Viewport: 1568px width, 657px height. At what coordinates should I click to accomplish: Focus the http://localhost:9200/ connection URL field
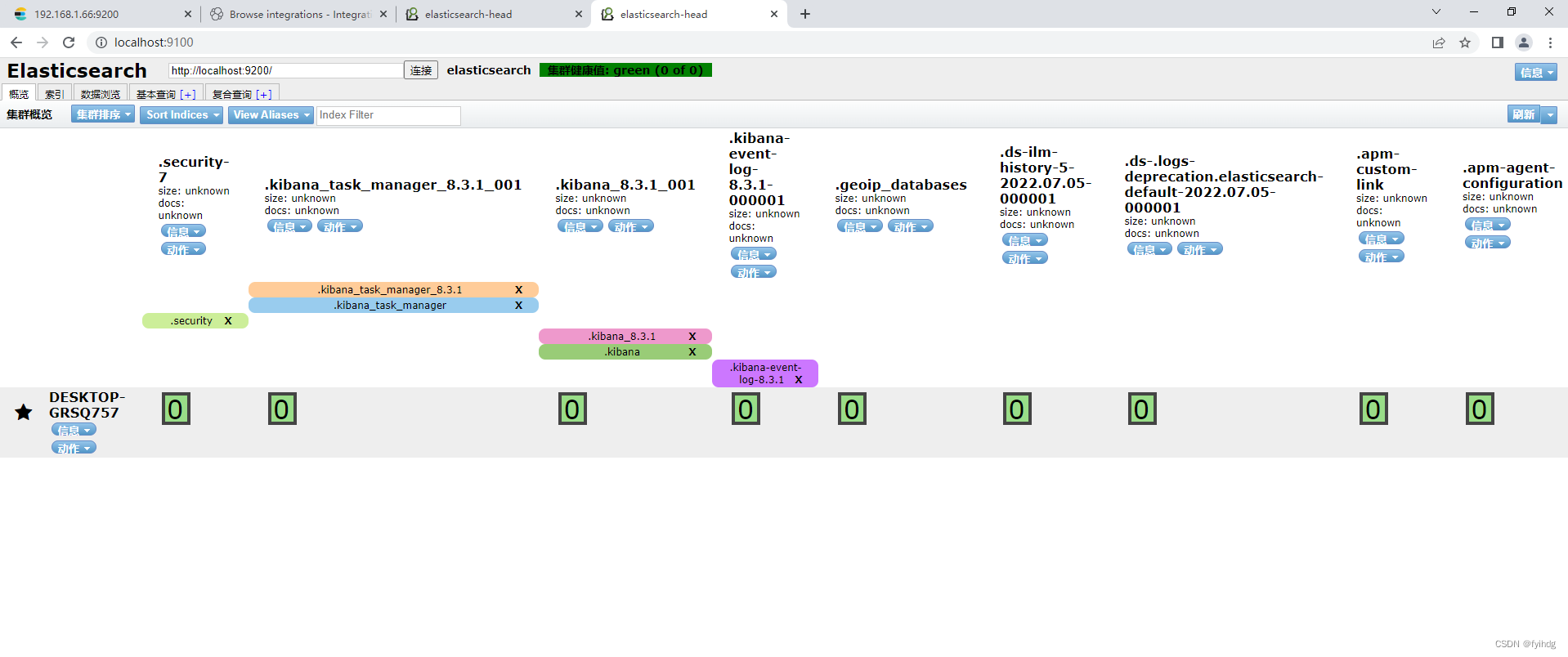[x=285, y=70]
